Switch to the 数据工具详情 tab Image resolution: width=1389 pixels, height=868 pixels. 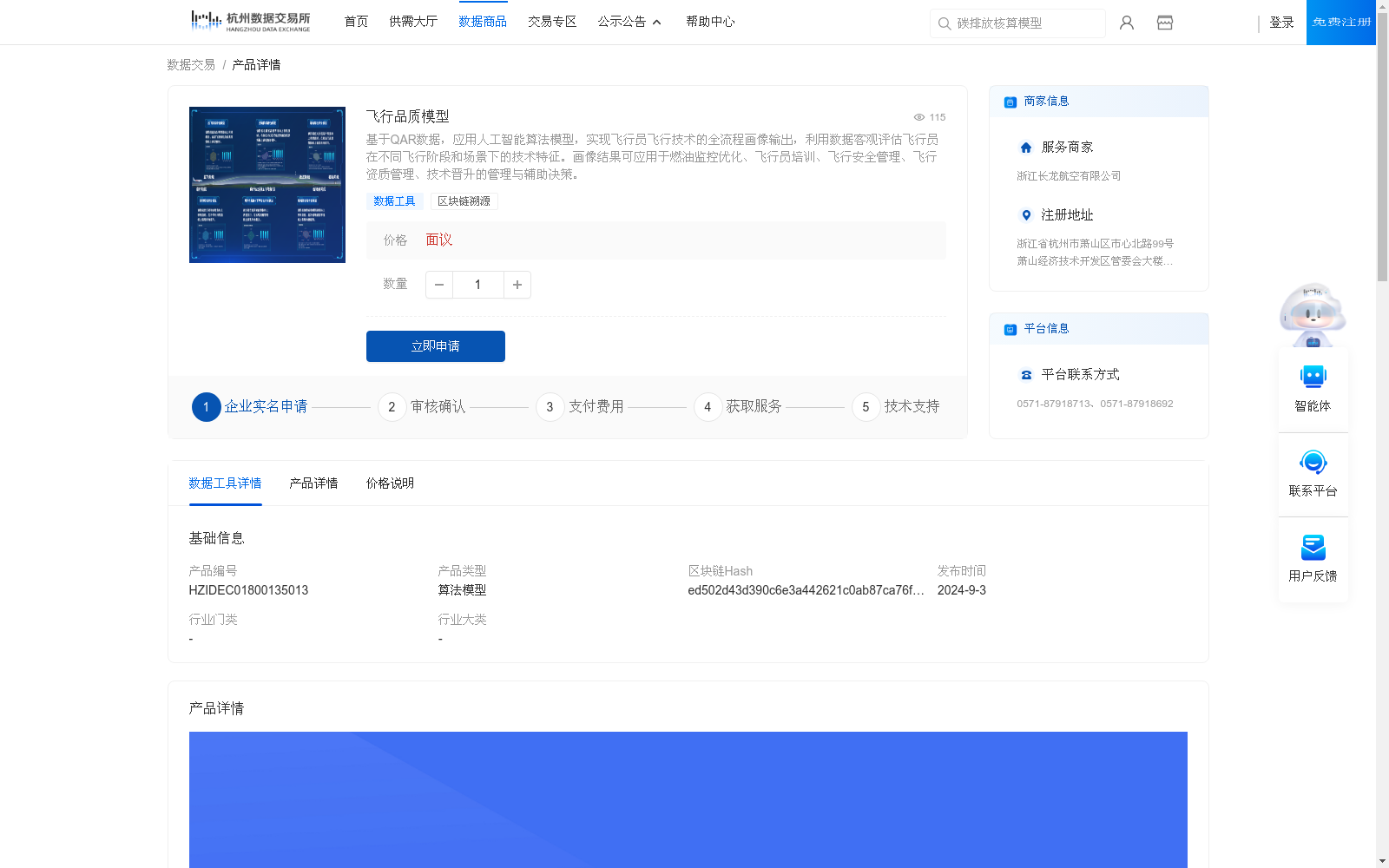point(225,483)
